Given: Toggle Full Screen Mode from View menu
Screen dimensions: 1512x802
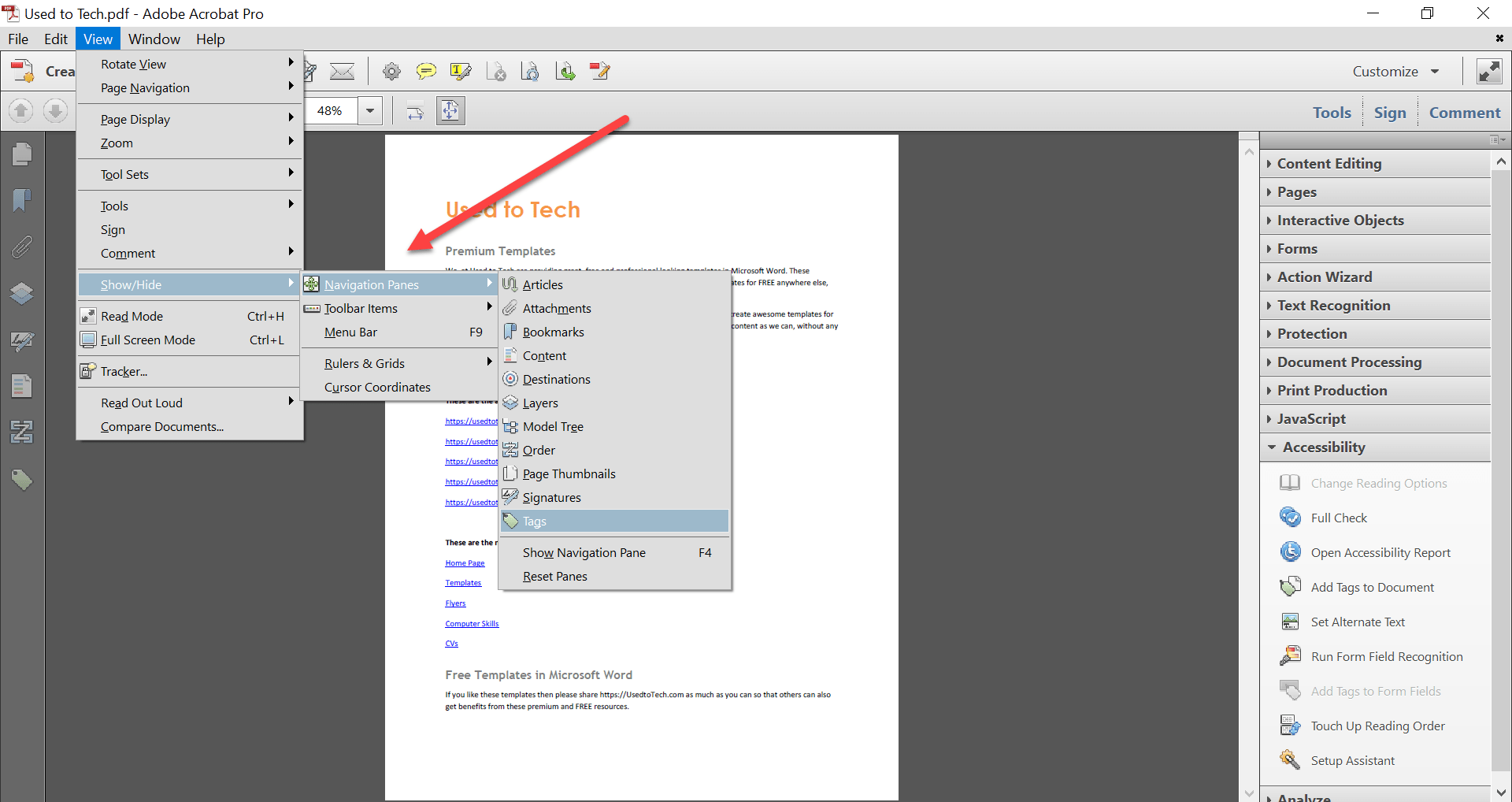Looking at the screenshot, I should pyautogui.click(x=190, y=340).
